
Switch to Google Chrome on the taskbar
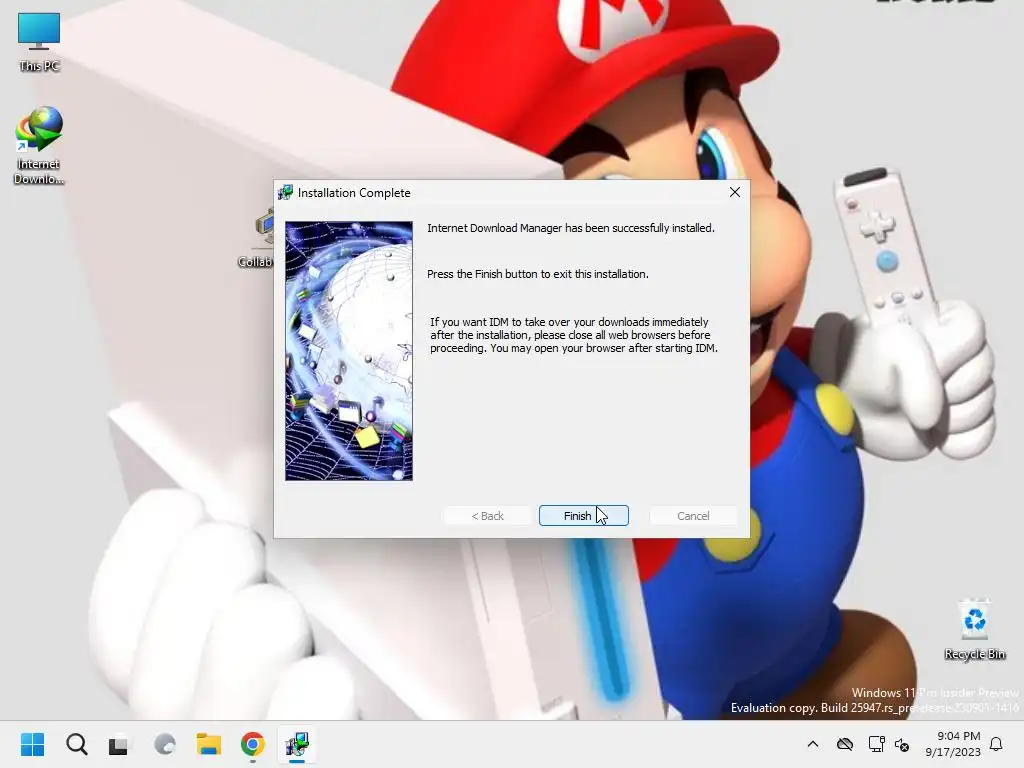pyautogui.click(x=253, y=744)
